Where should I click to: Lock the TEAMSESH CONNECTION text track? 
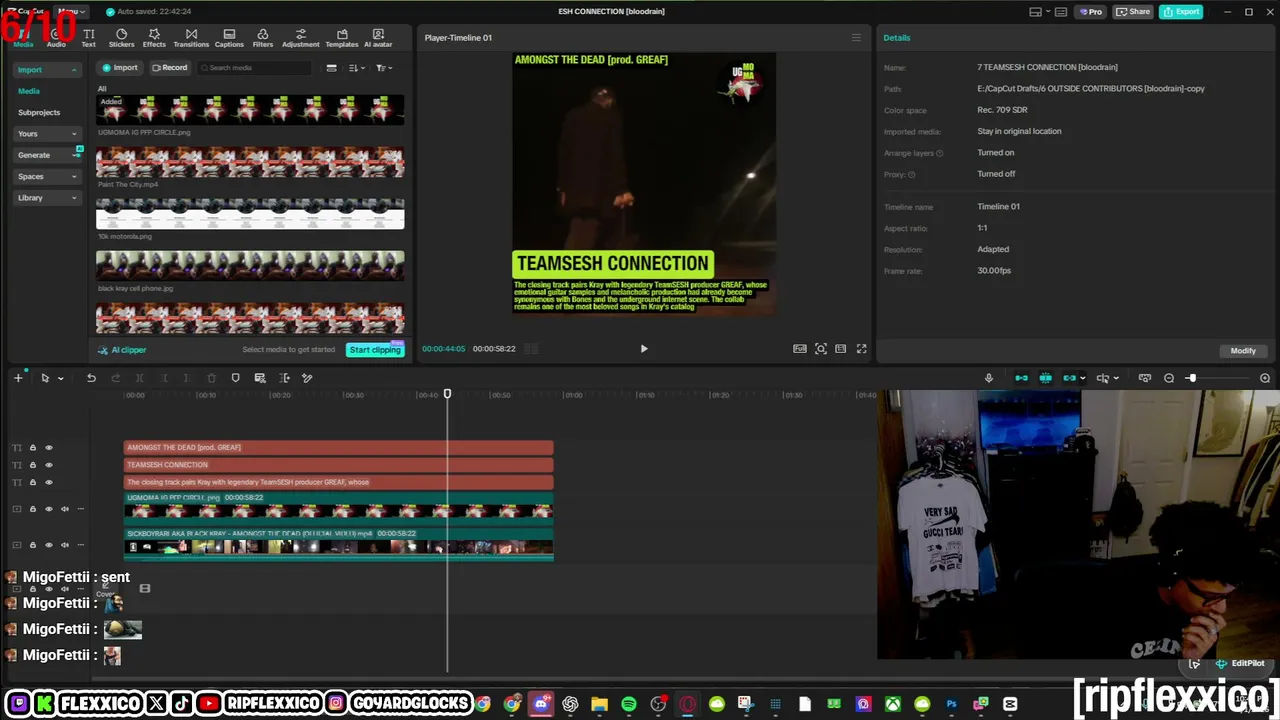point(32,465)
